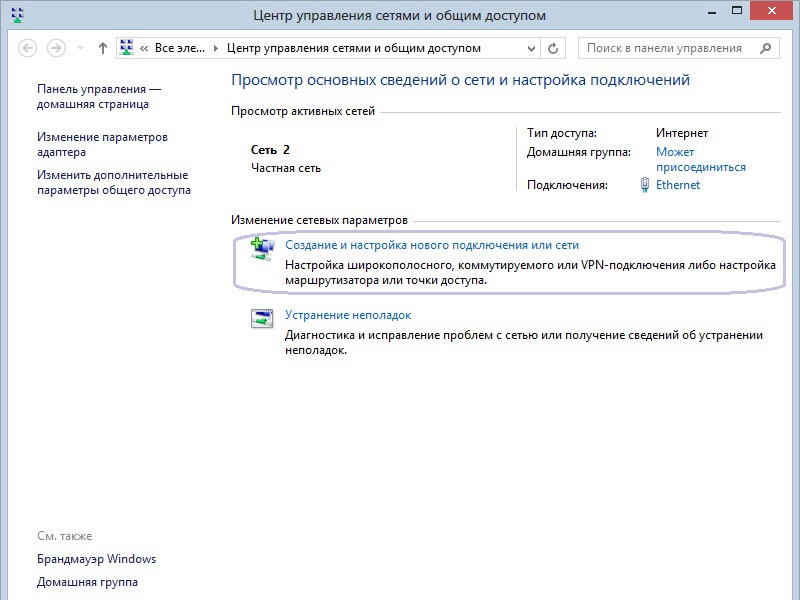Screen dimensions: 800x600
Task: Show hidden breadcrumb items via the double chevron
Action: click(x=144, y=48)
